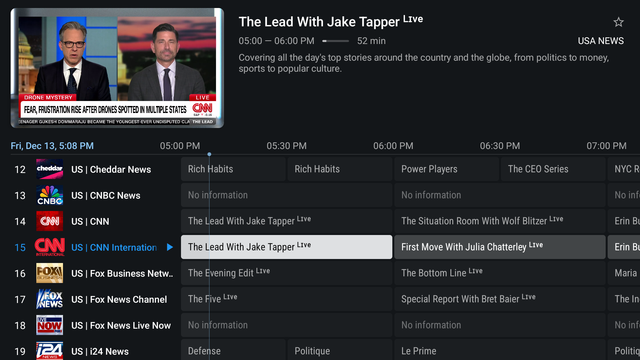Click the 05:00 – 06:00 PM program time
The image size is (640, 360).
point(277,41)
